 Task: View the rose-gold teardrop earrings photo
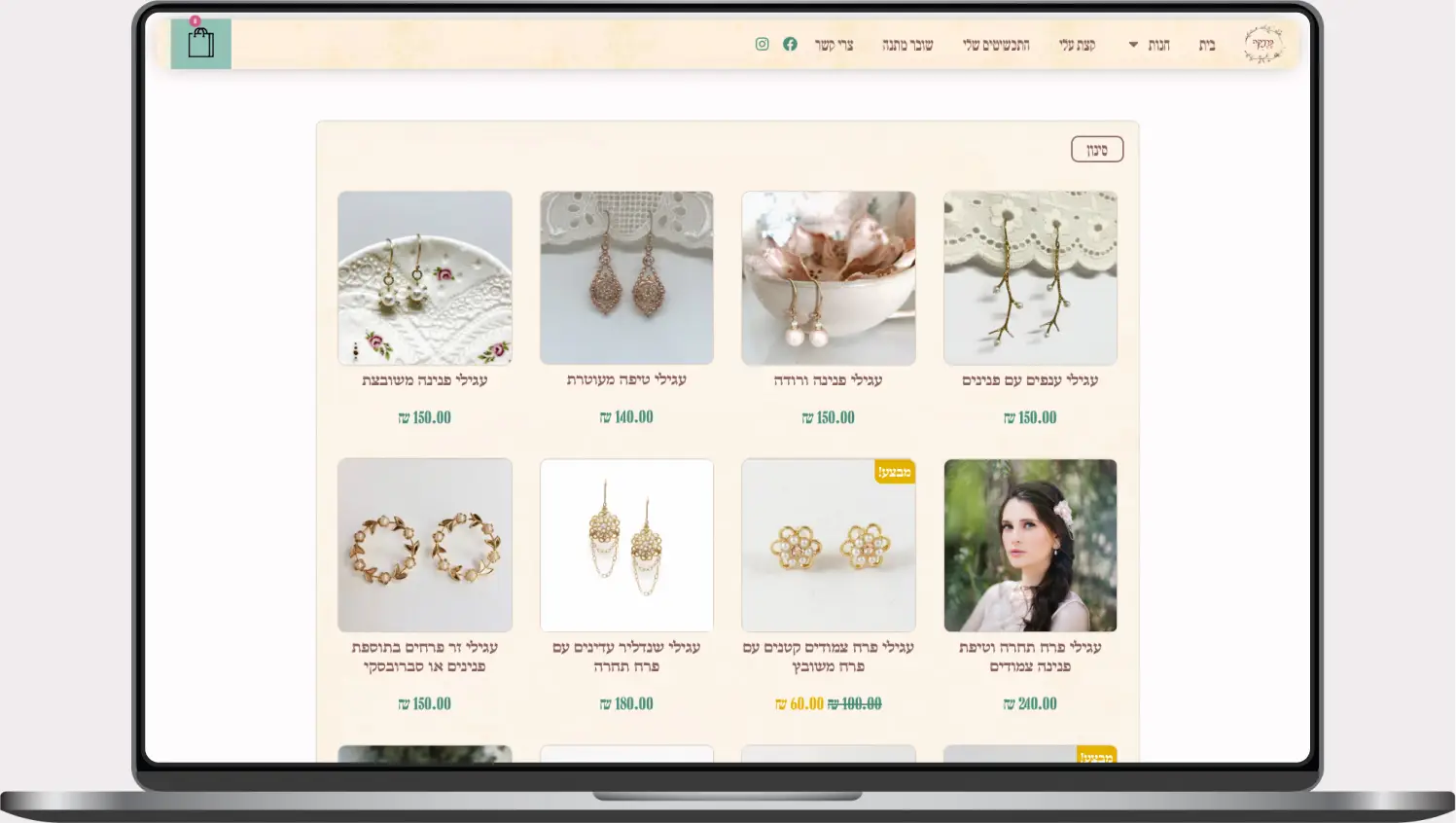[x=626, y=278]
